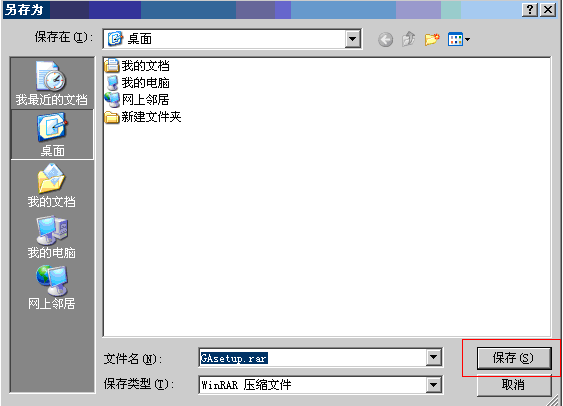Select the 新建文件夹 folder
This screenshot has width=563, height=406.
(143, 117)
